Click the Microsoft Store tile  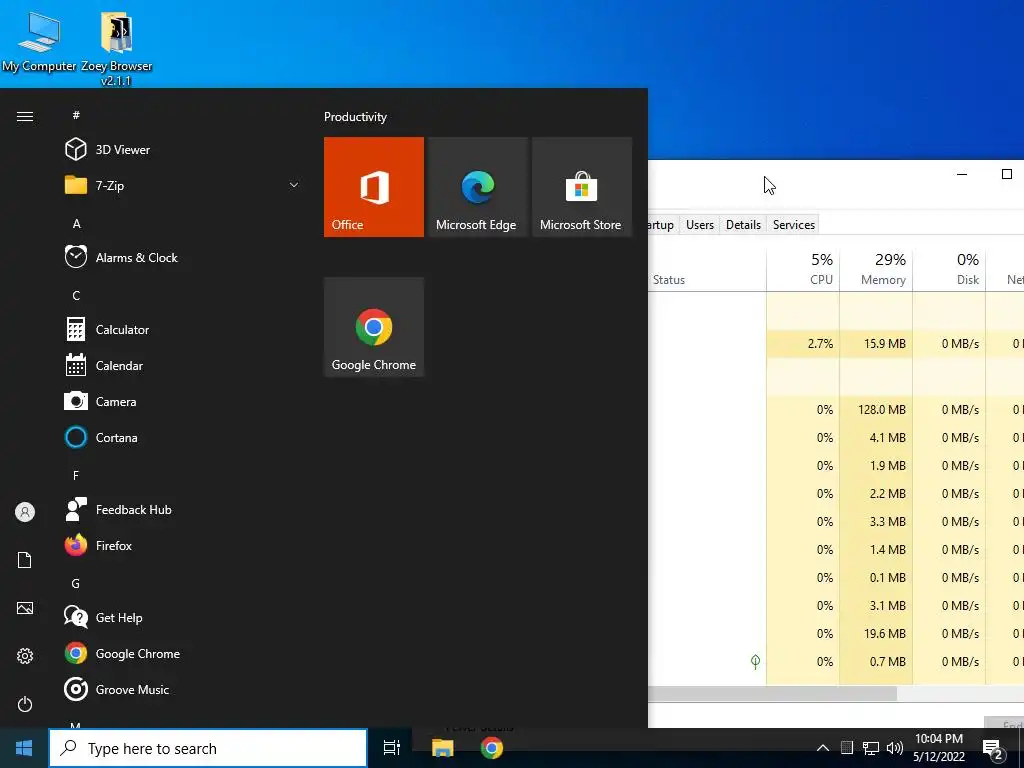pyautogui.click(x=582, y=187)
